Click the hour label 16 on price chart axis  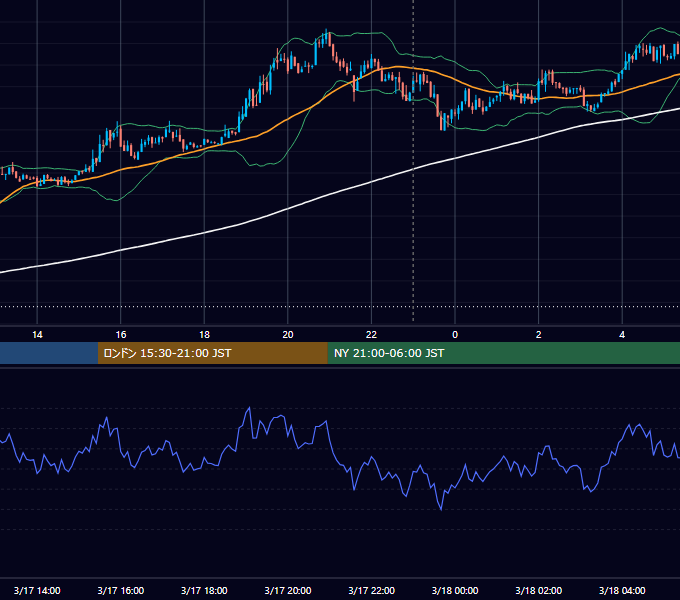pyautogui.click(x=121, y=335)
